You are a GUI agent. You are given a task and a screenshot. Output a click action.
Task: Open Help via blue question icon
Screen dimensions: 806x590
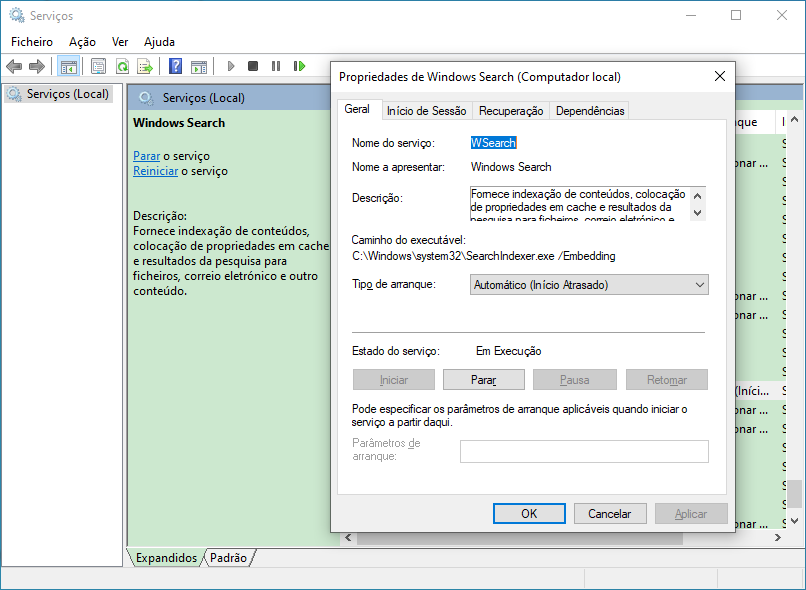pyautogui.click(x=175, y=66)
